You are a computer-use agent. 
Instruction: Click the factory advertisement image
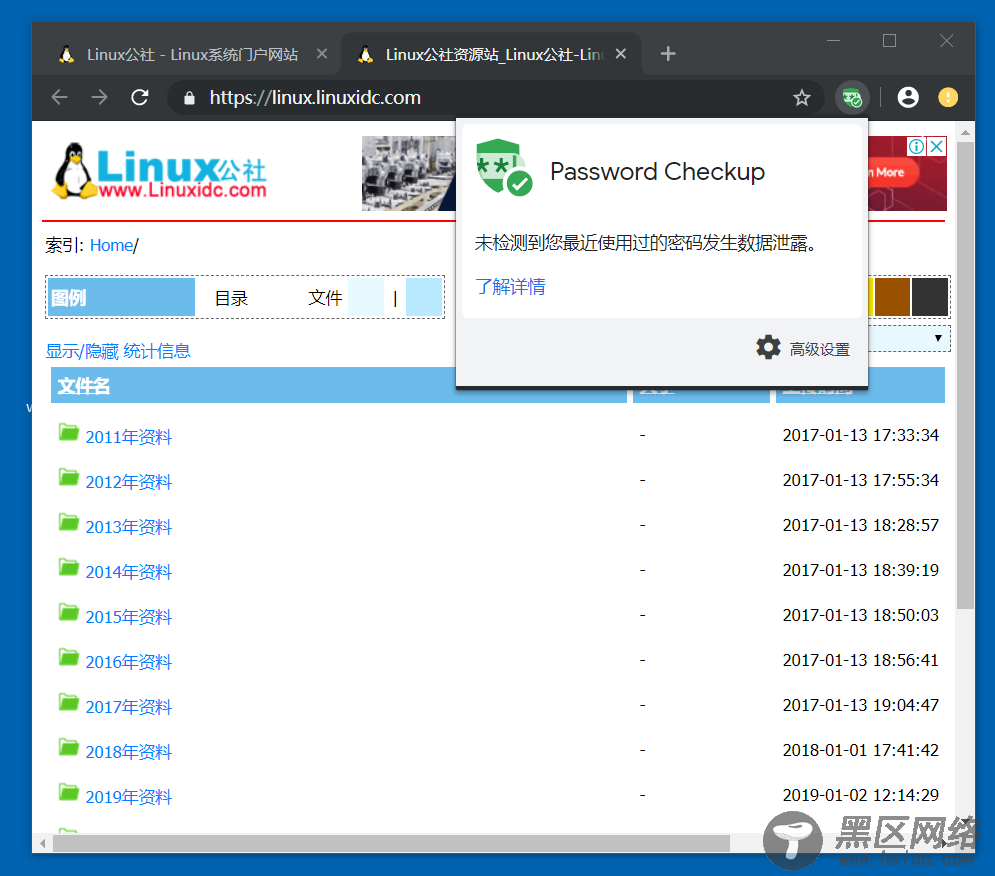tap(409, 173)
